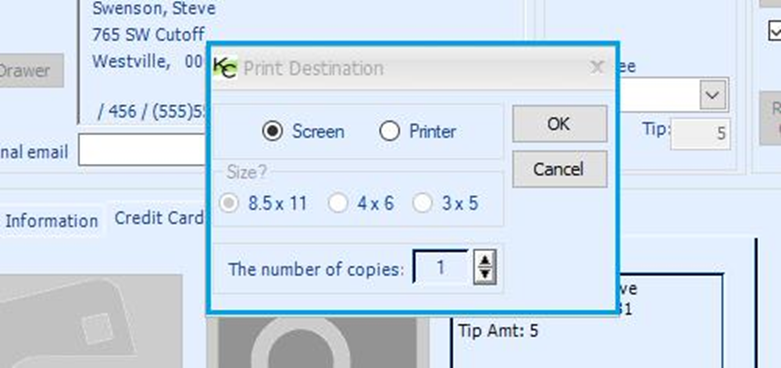
Task: Click the Cancel button
Action: pos(559,169)
